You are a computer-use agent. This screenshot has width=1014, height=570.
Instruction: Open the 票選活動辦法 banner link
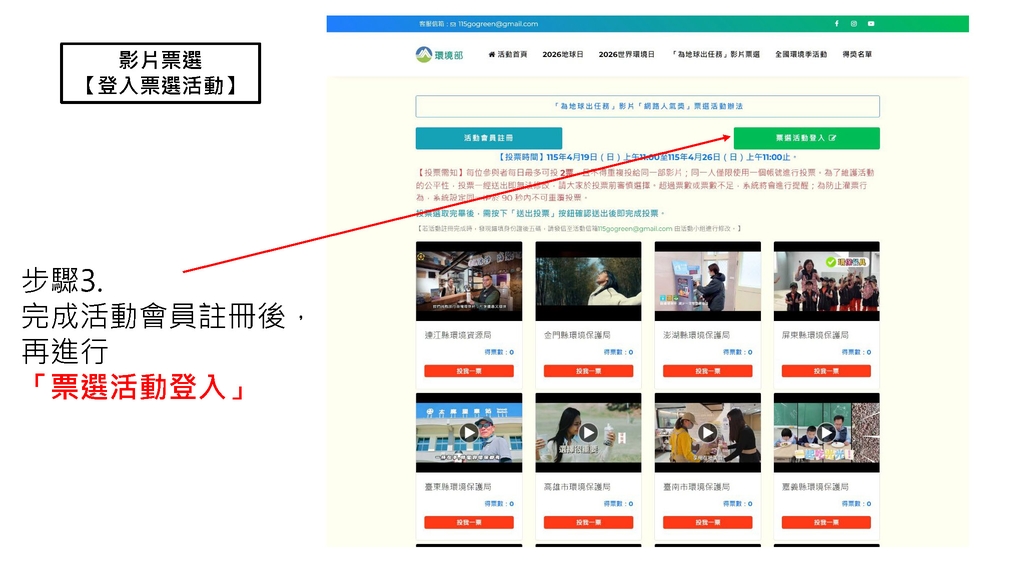647,106
